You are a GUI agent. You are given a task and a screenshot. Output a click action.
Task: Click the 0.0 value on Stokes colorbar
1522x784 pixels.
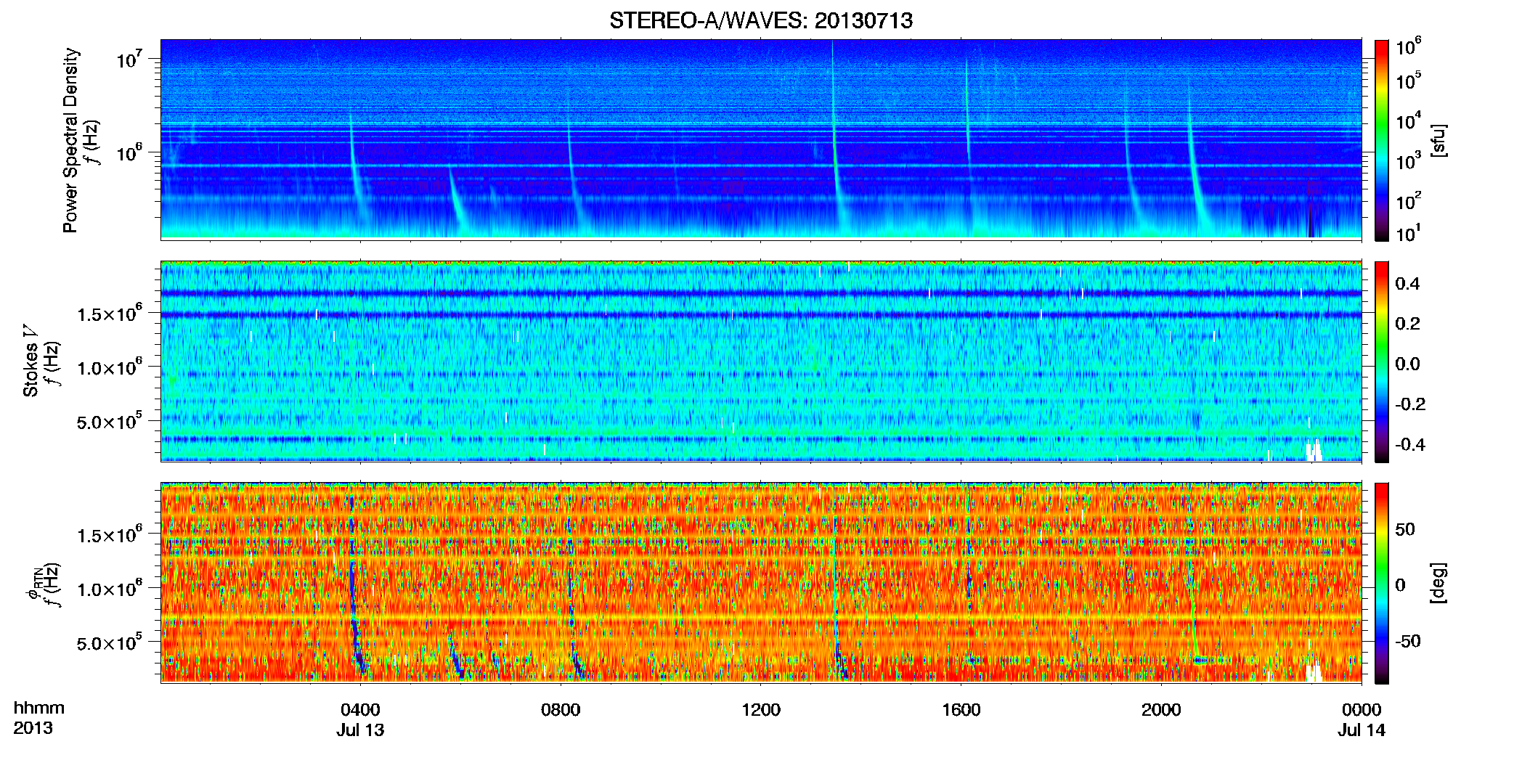point(1407,364)
